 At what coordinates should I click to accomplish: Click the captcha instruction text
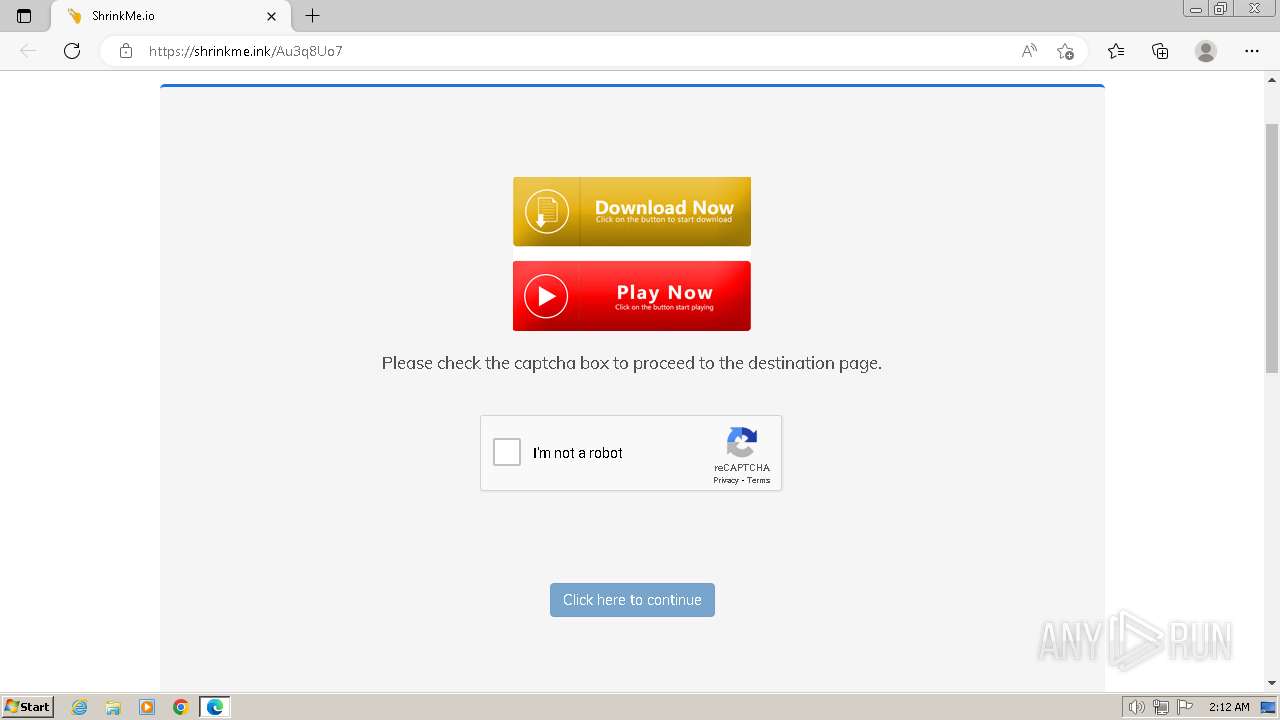[632, 363]
